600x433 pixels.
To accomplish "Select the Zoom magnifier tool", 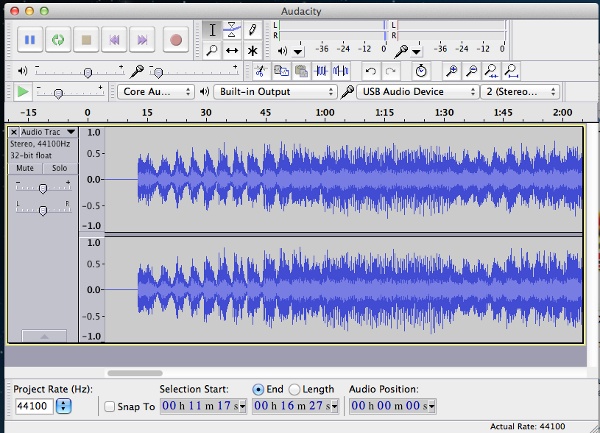I will (212, 50).
